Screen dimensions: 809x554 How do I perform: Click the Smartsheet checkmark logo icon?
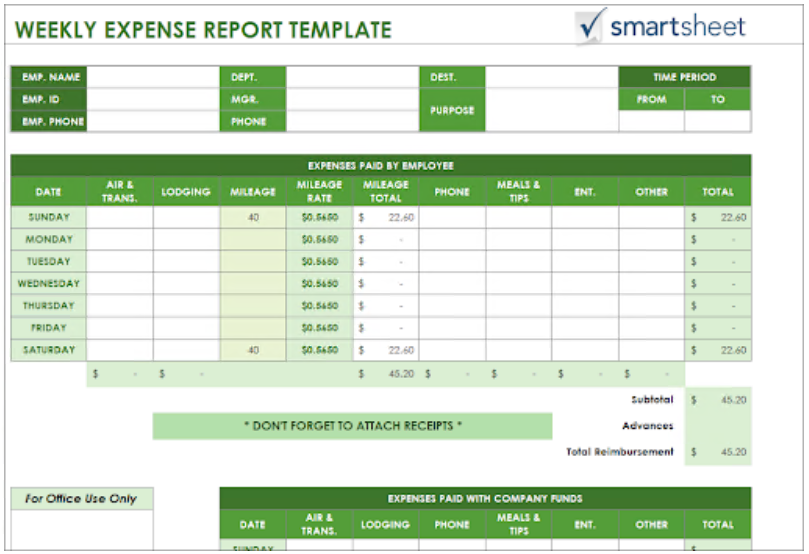click(x=592, y=26)
